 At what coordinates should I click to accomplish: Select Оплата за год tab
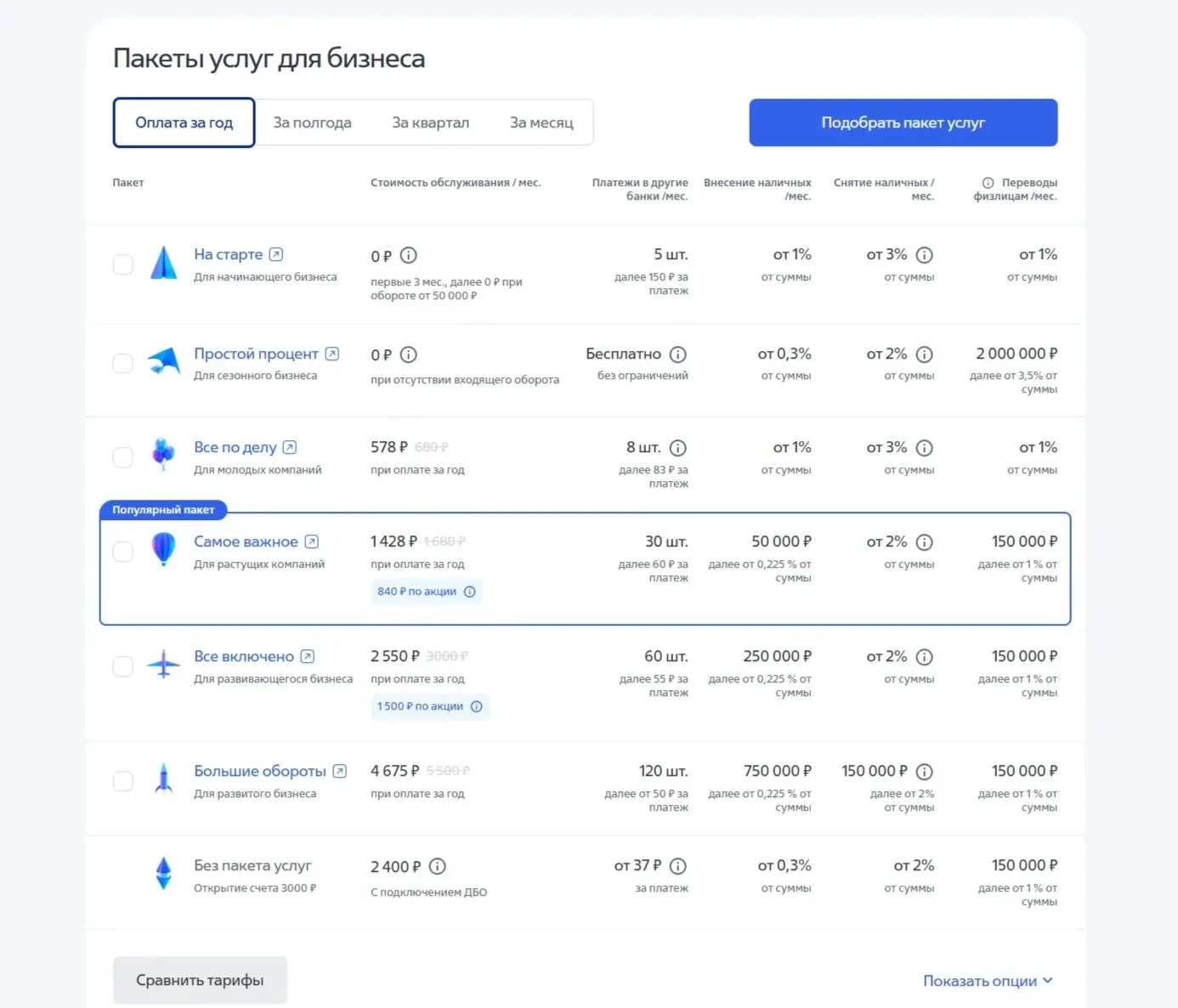184,122
